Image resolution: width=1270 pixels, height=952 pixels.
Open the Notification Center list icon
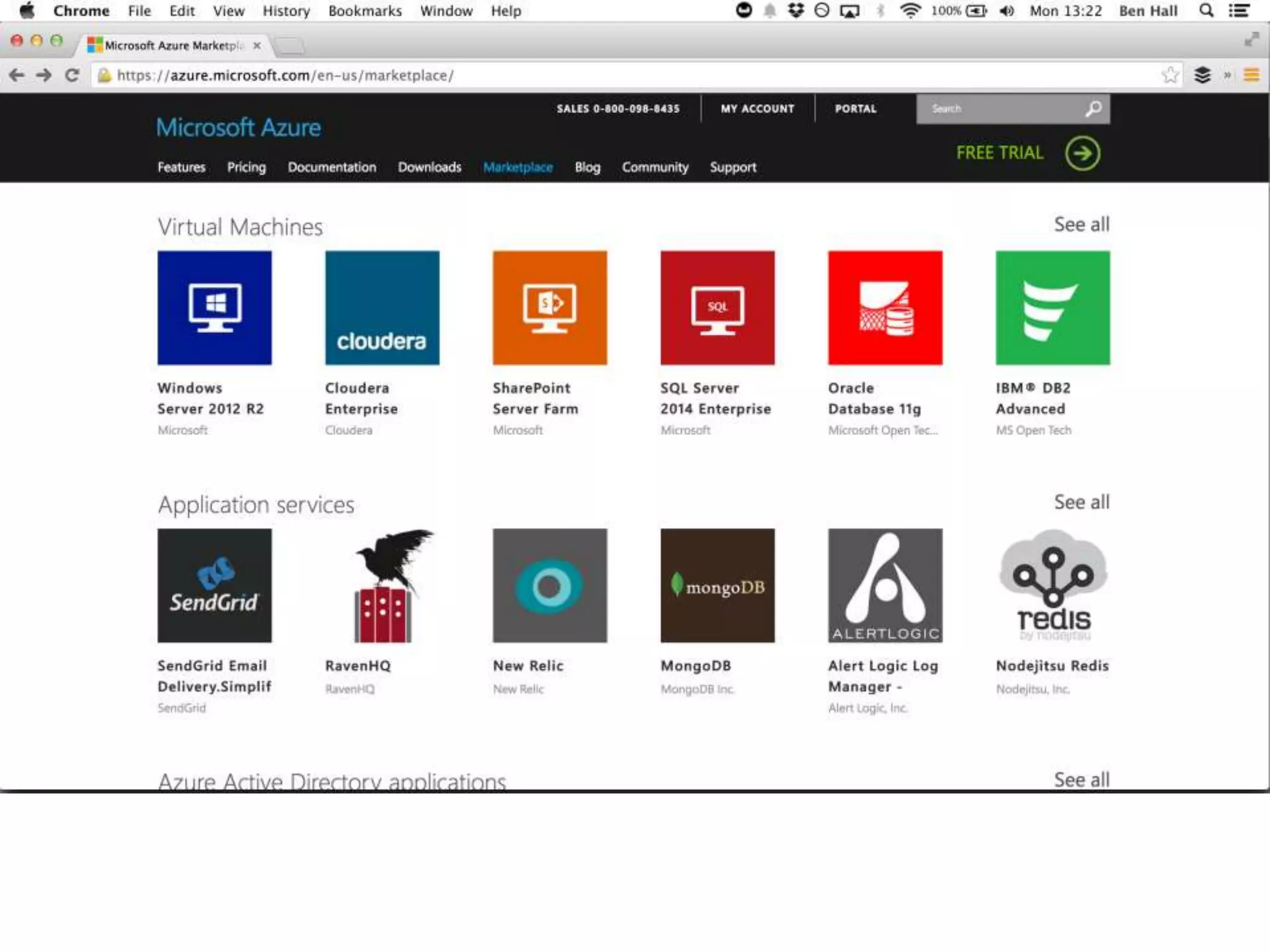pos(1240,11)
